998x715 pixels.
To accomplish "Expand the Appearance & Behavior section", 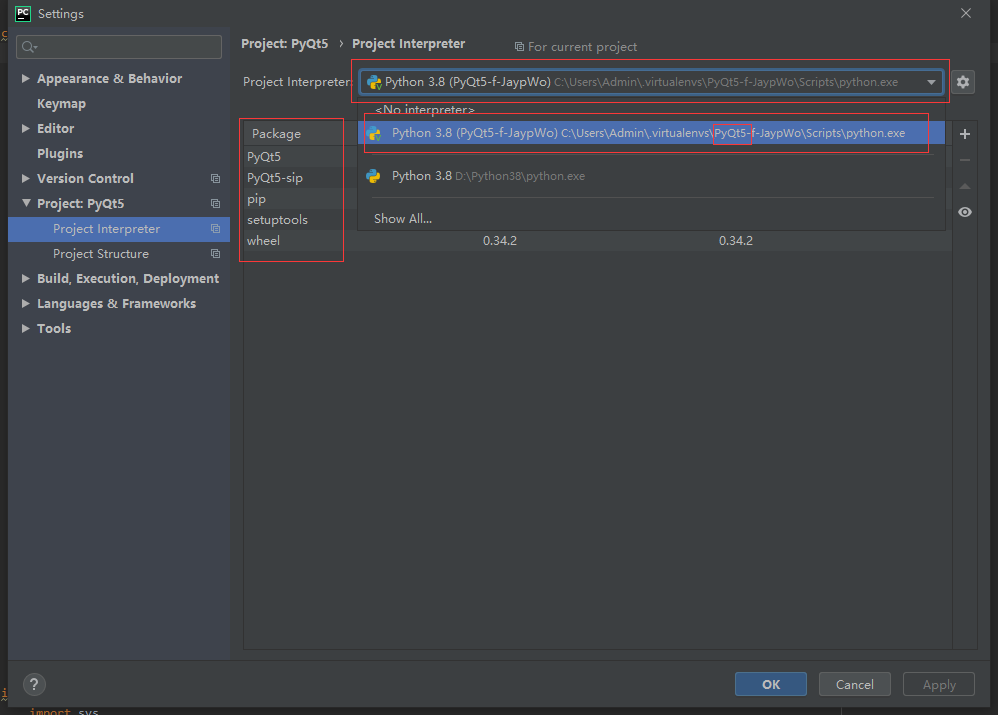I will [x=25, y=78].
